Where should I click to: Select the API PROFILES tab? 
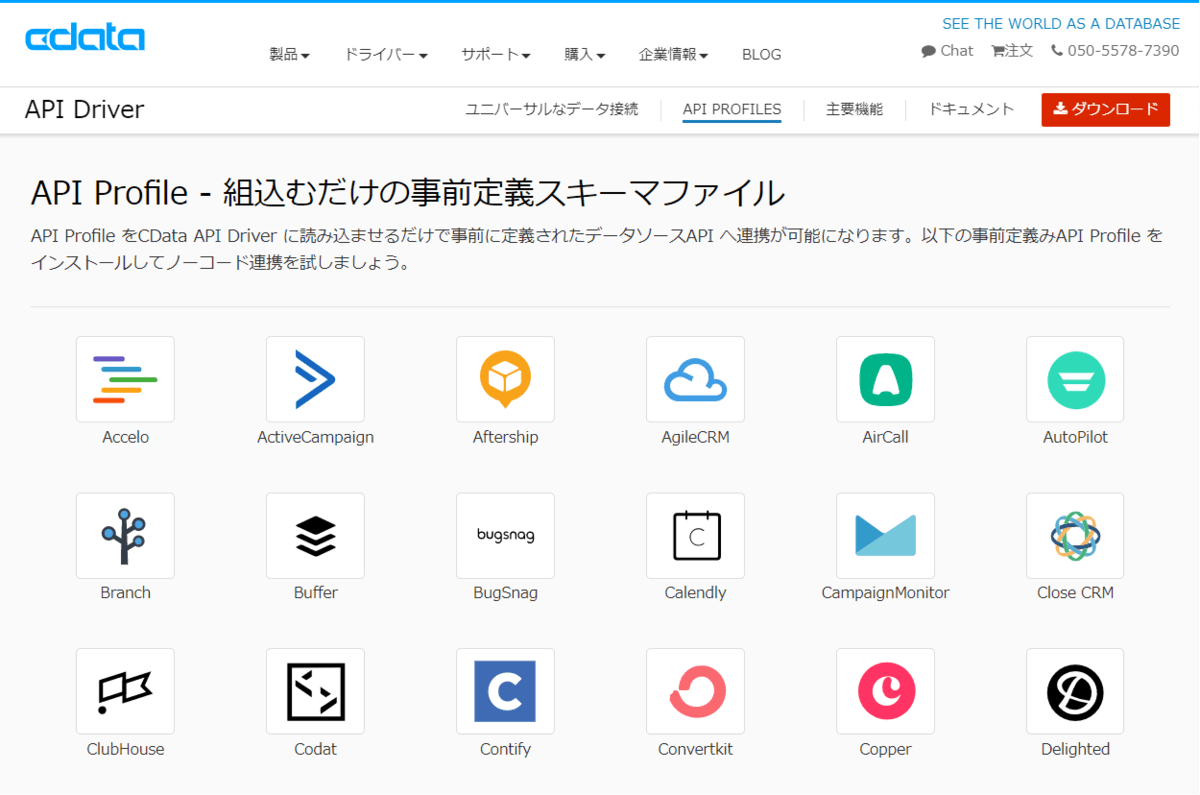click(732, 110)
